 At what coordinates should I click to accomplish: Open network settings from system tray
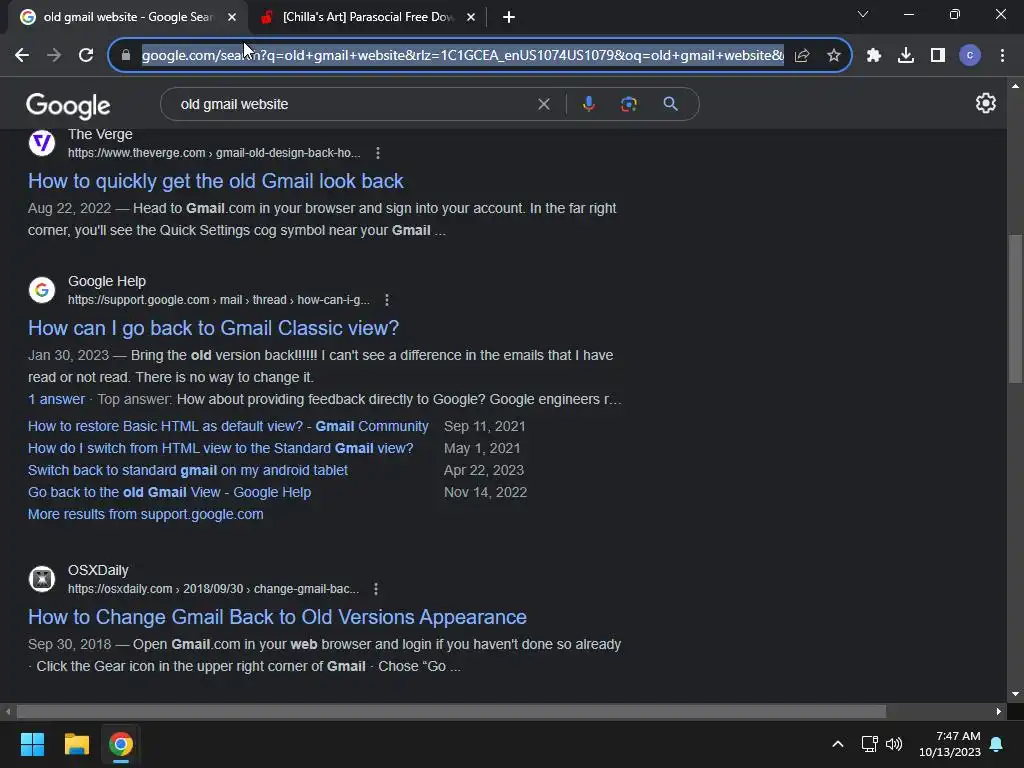pyautogui.click(x=869, y=744)
